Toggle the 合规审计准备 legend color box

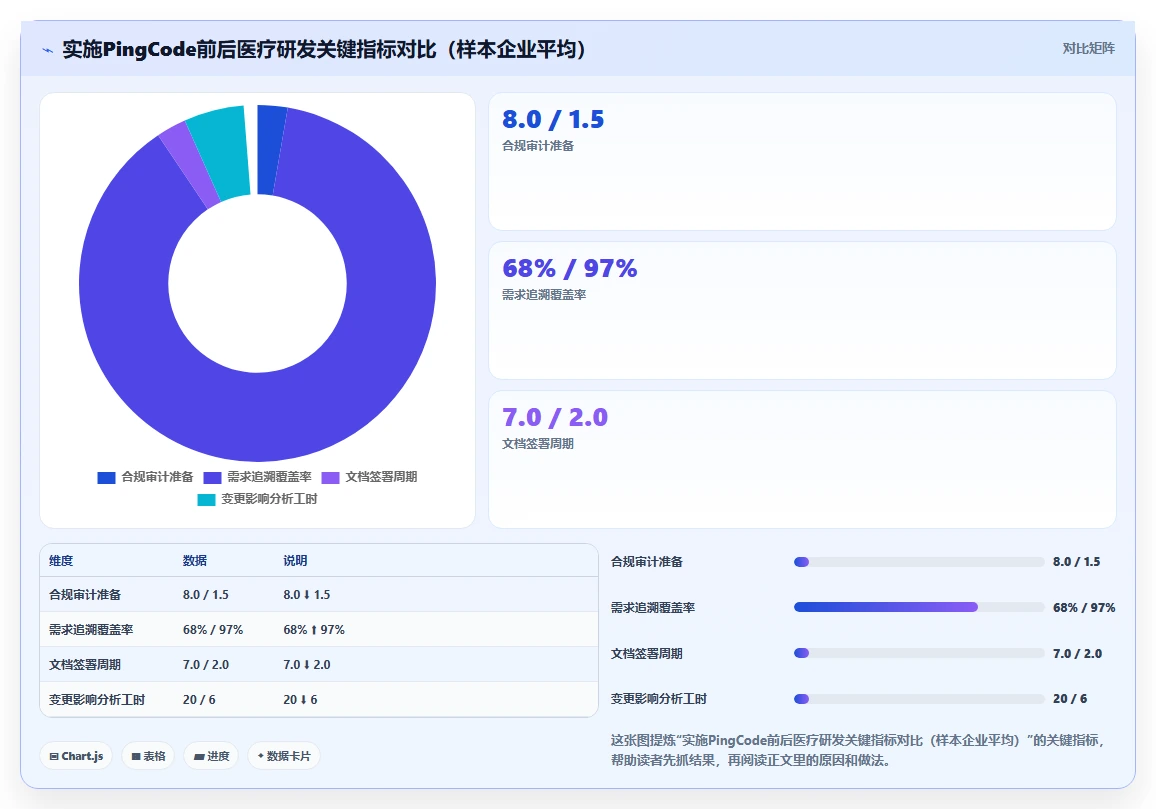(x=106, y=478)
